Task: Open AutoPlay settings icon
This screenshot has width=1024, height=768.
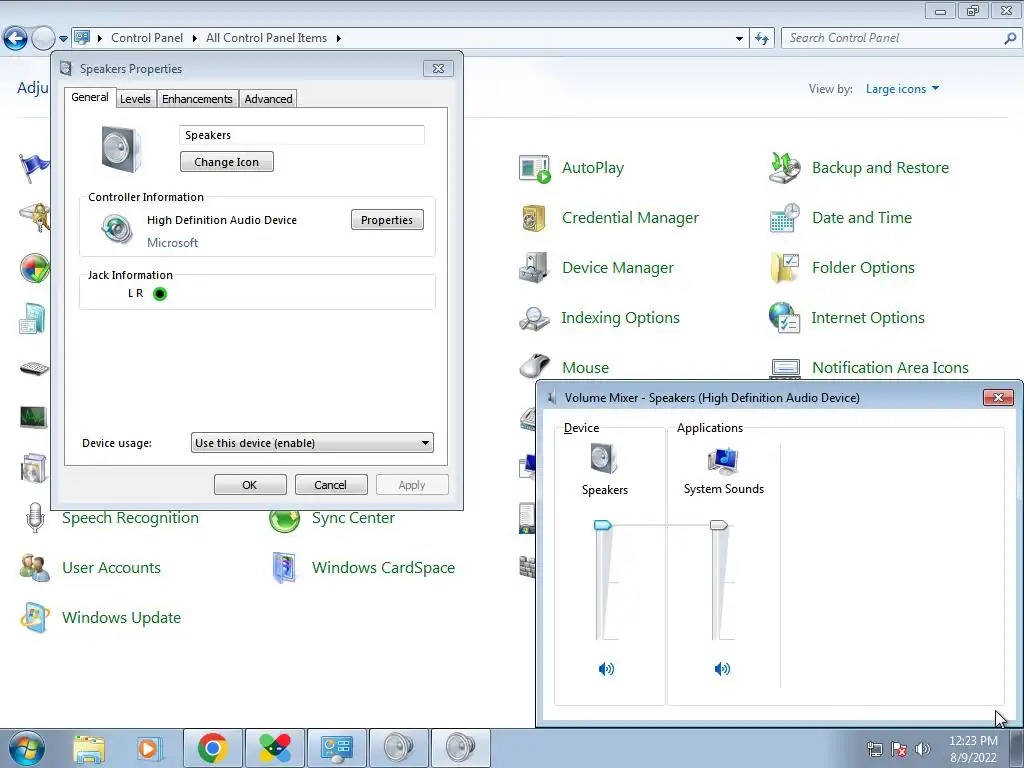Action: 534,168
